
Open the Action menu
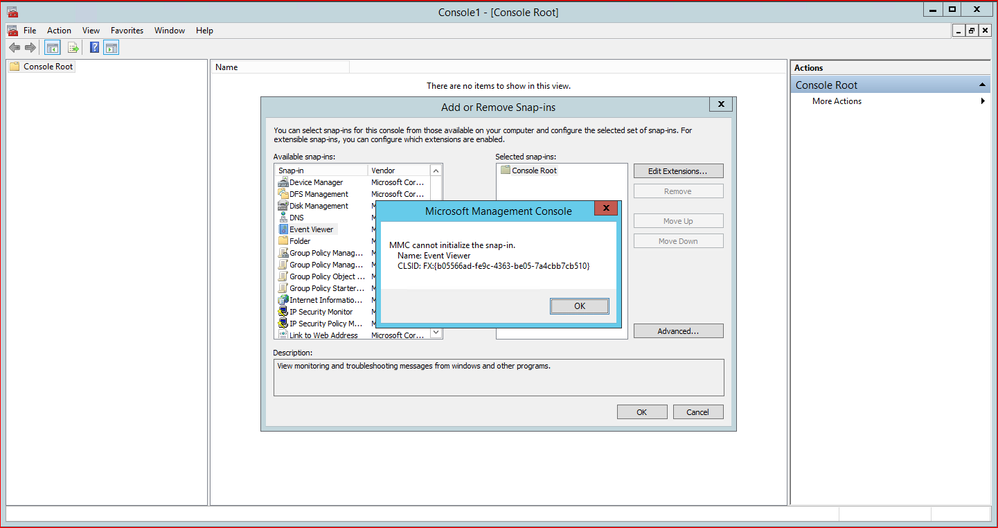pos(59,31)
